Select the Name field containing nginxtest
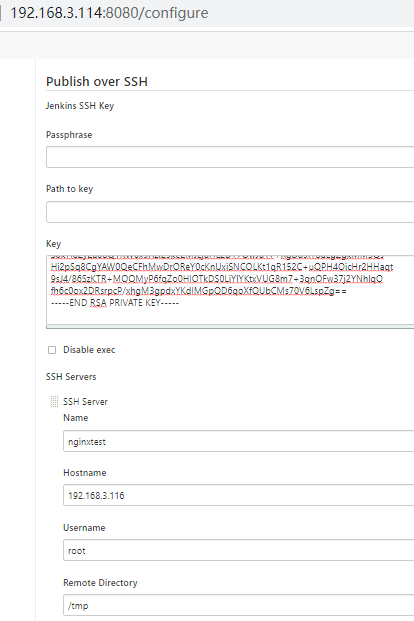 tap(238, 441)
